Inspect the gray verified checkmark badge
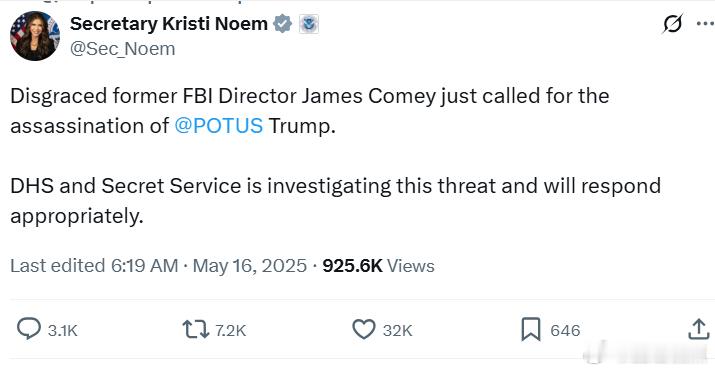This screenshot has height=372, width=715. tap(283, 24)
